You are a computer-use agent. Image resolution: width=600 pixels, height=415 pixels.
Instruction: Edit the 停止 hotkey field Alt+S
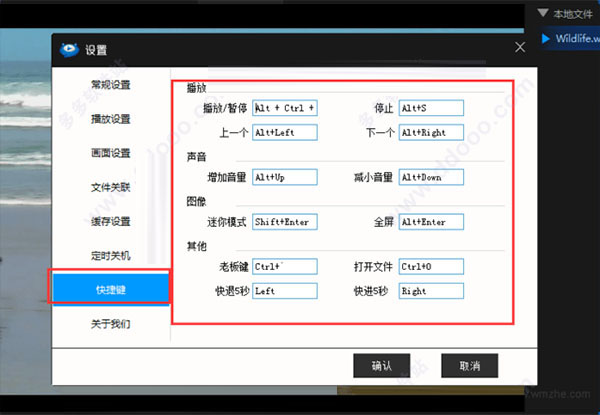pos(431,108)
